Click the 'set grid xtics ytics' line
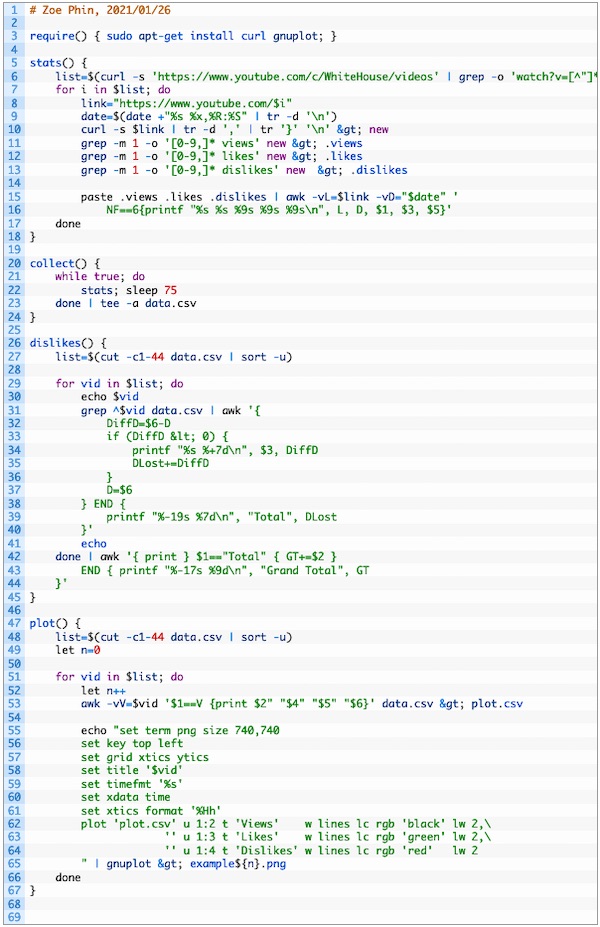The height and width of the screenshot is (927, 600). (x=145, y=757)
